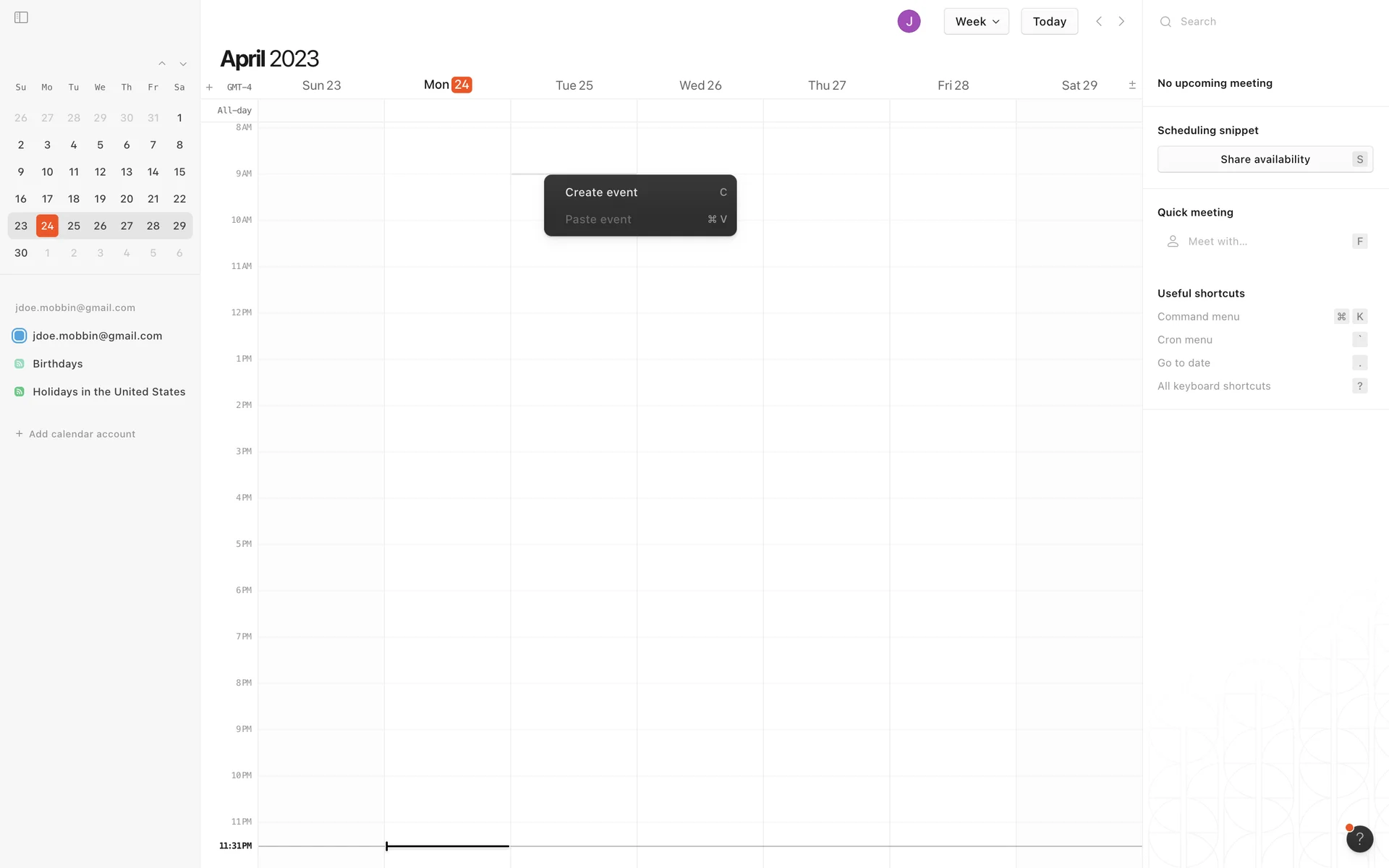Toggle Holidays in the United States calendar

coord(20,392)
